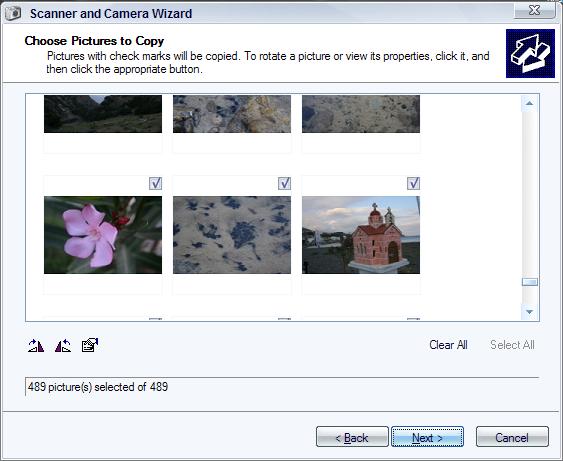This screenshot has width=563, height=461.
Task: Go to the Next wizard page
Action: pyautogui.click(x=427, y=437)
